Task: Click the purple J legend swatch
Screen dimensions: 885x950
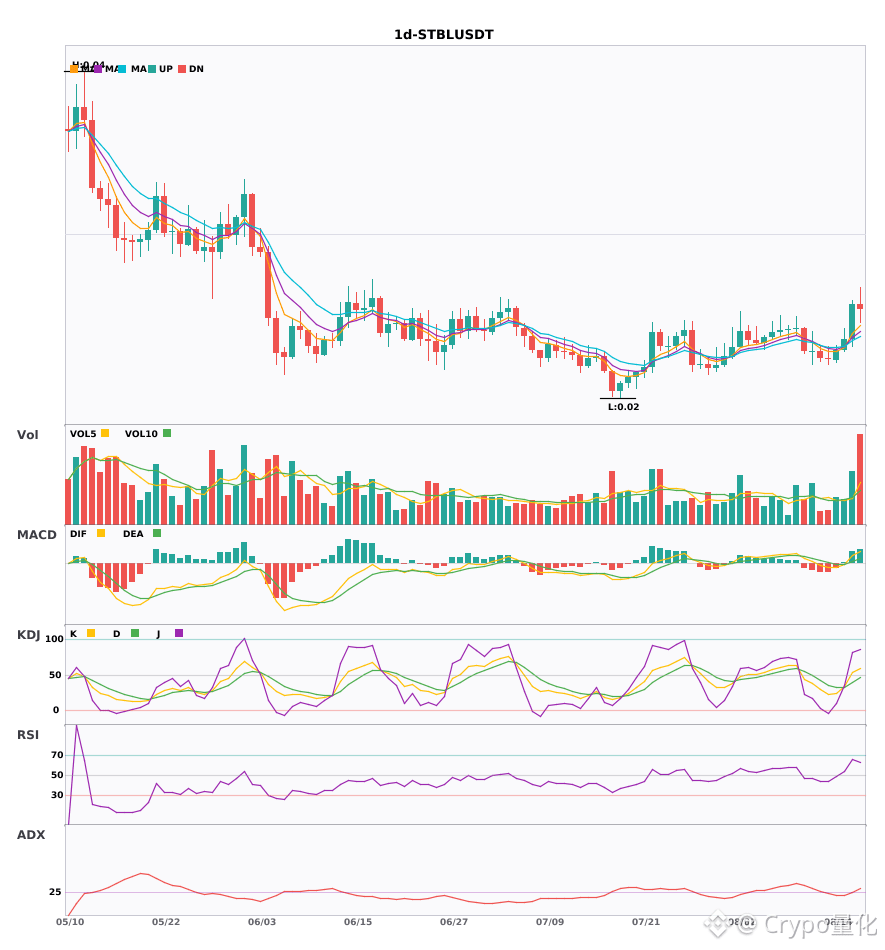Action: pyautogui.click(x=179, y=633)
